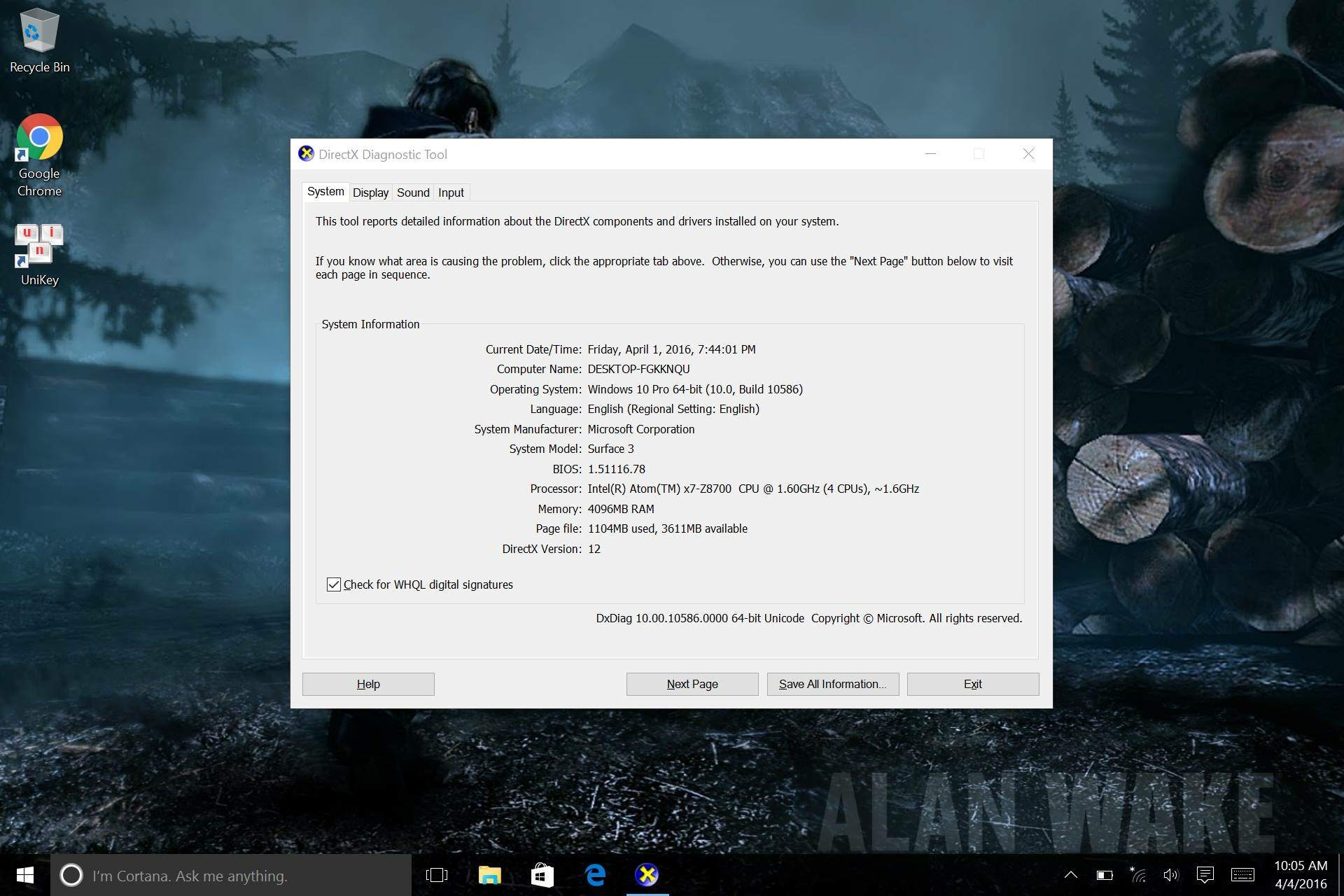Select the System tab
Screen dimensions: 1344x896
(325, 192)
